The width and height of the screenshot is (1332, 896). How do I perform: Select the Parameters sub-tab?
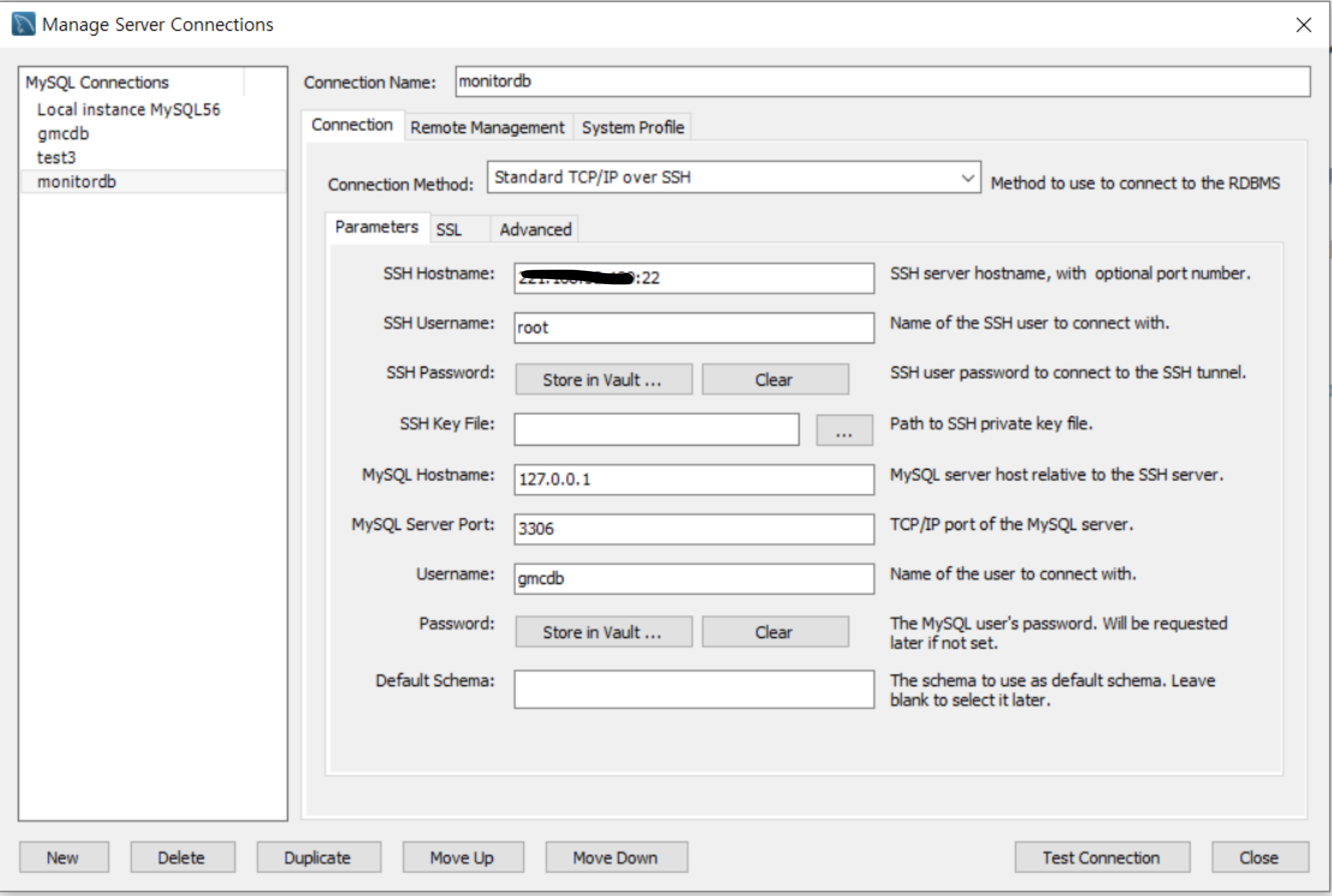377,227
